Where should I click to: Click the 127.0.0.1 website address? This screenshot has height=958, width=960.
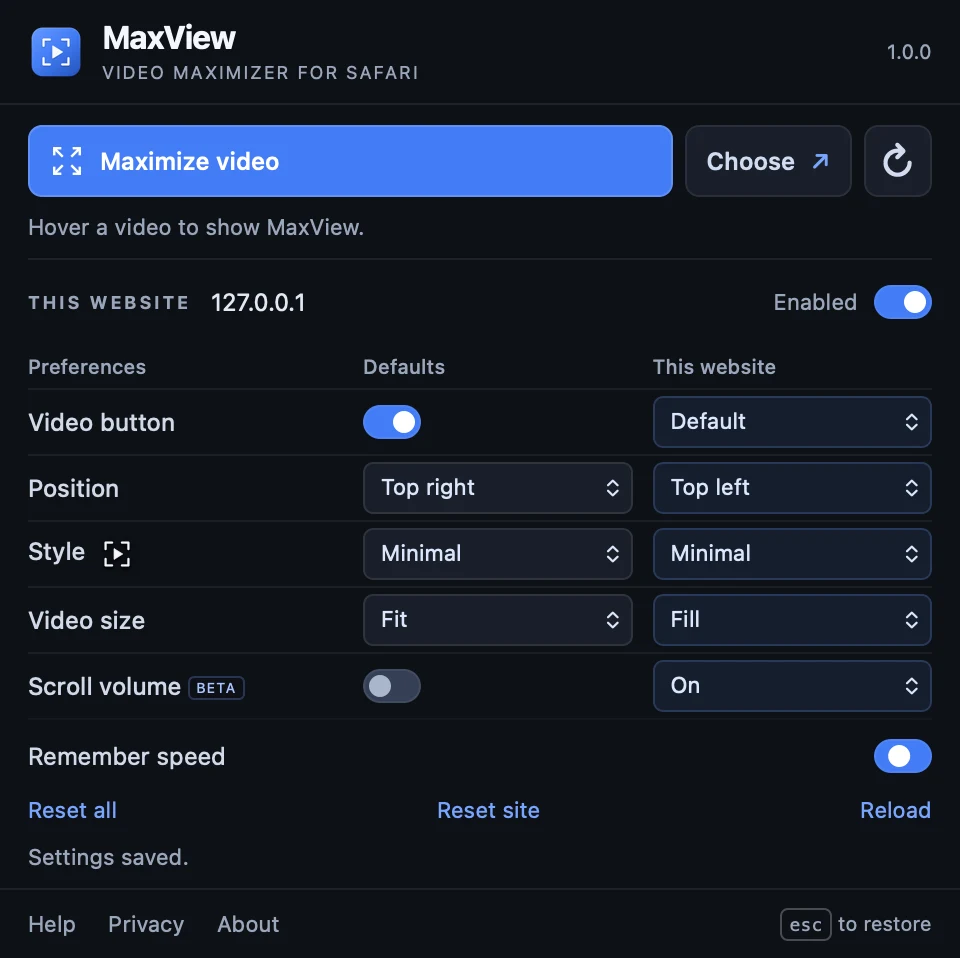tap(258, 302)
